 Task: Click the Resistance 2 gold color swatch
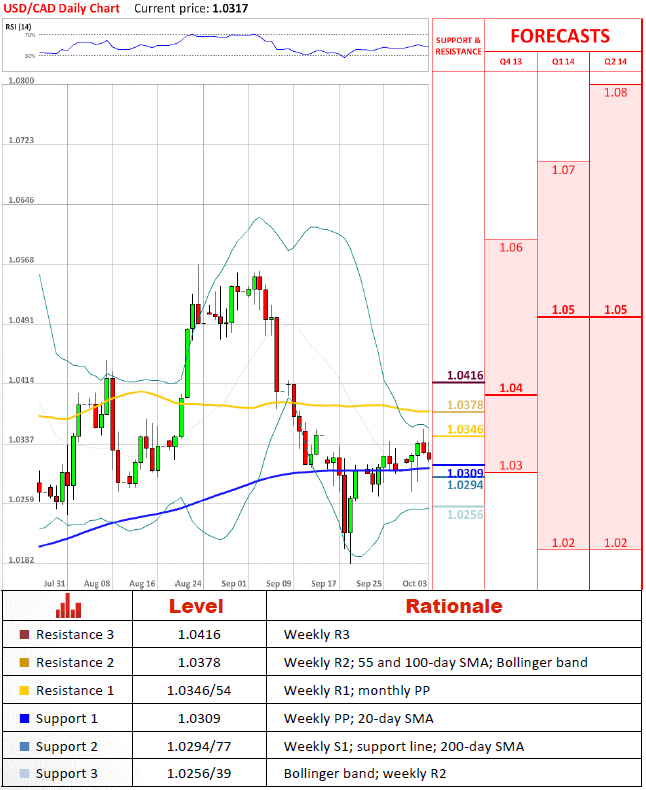(24, 663)
